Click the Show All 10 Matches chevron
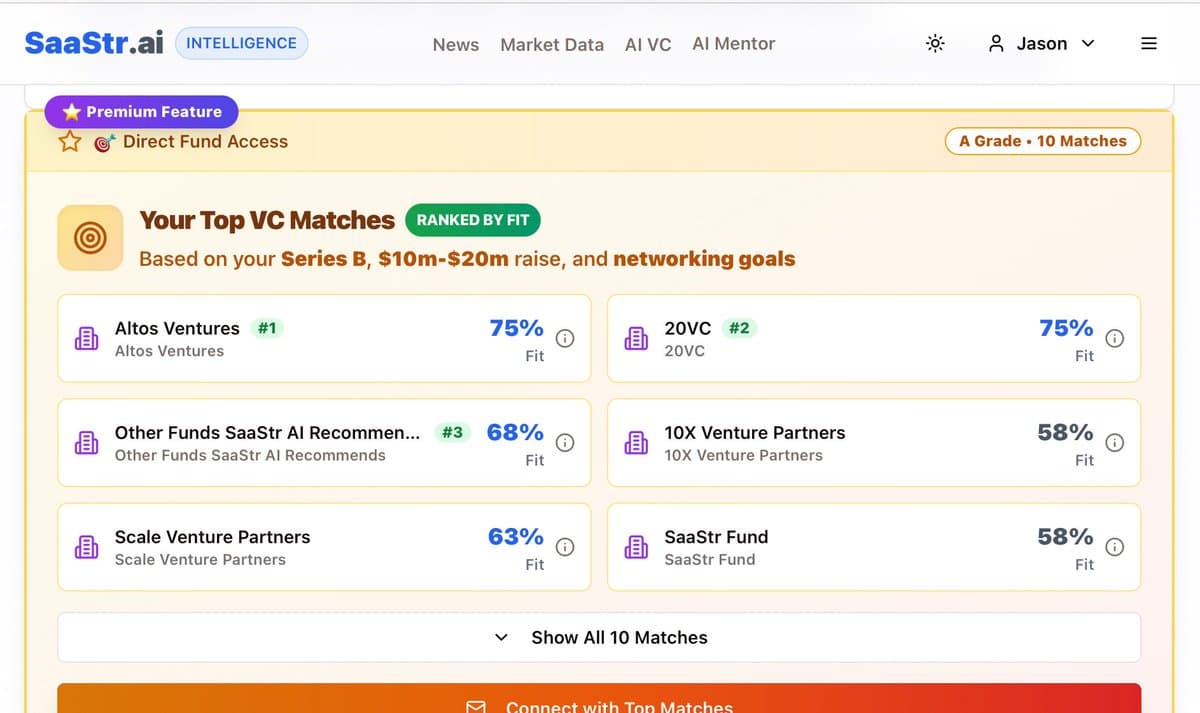The width and height of the screenshot is (1200, 713). [500, 637]
